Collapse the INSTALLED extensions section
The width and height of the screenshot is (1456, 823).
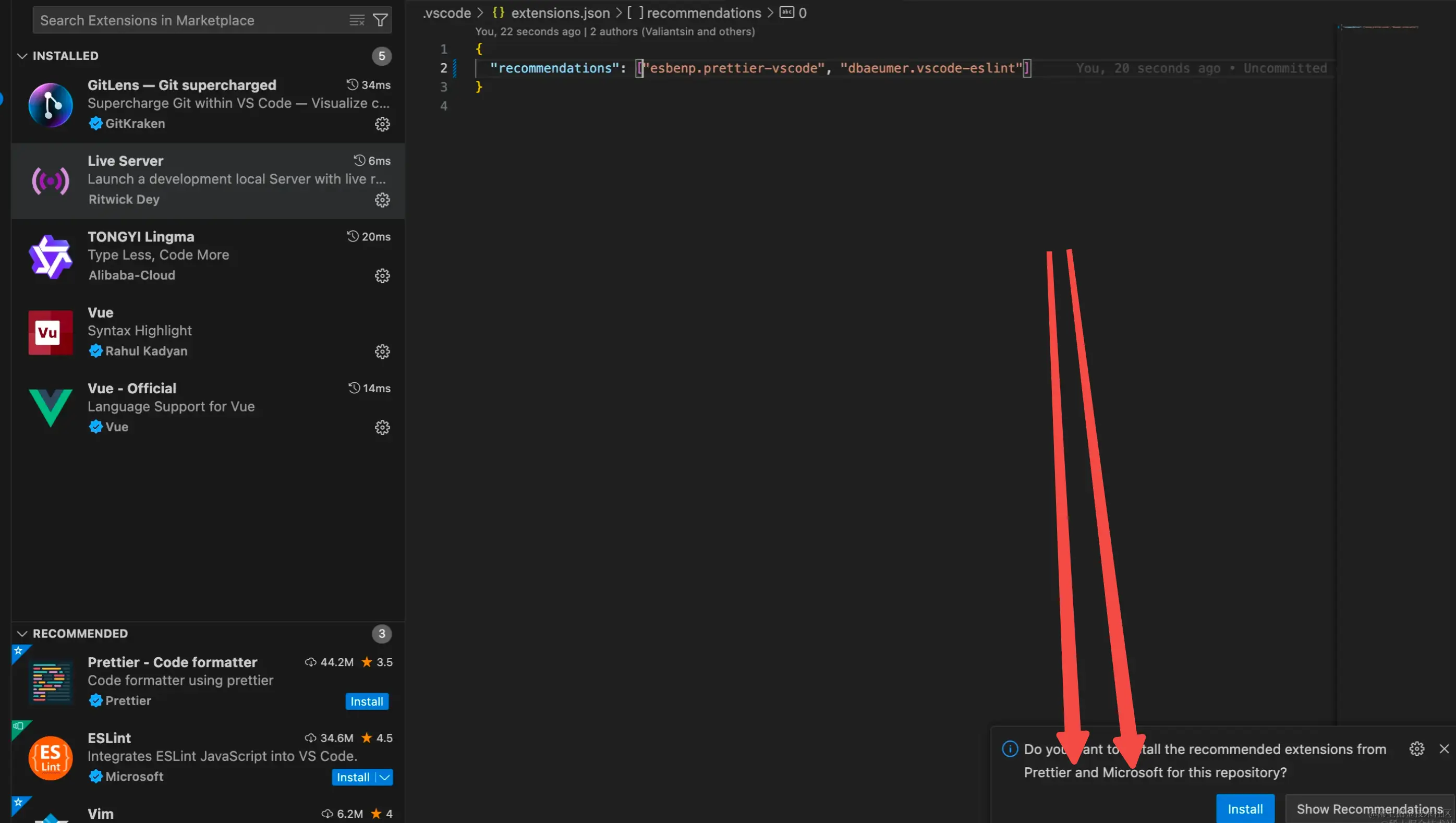[x=22, y=56]
